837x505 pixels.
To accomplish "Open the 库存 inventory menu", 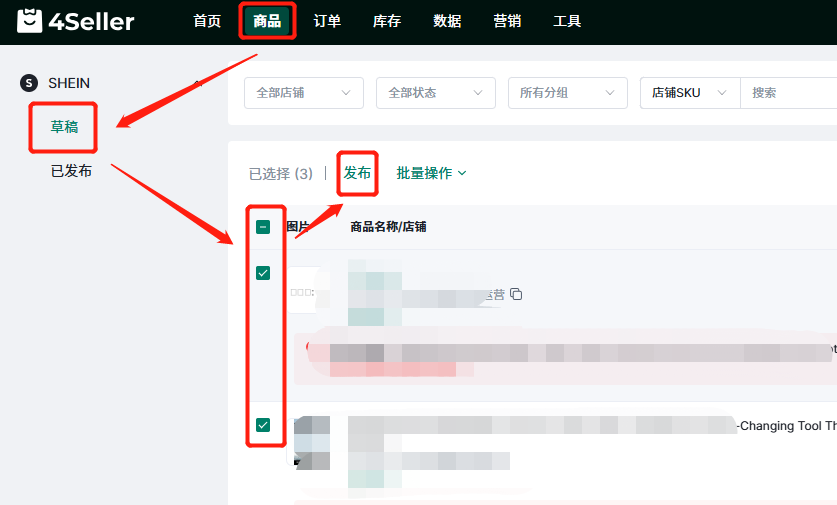I will (x=387, y=21).
